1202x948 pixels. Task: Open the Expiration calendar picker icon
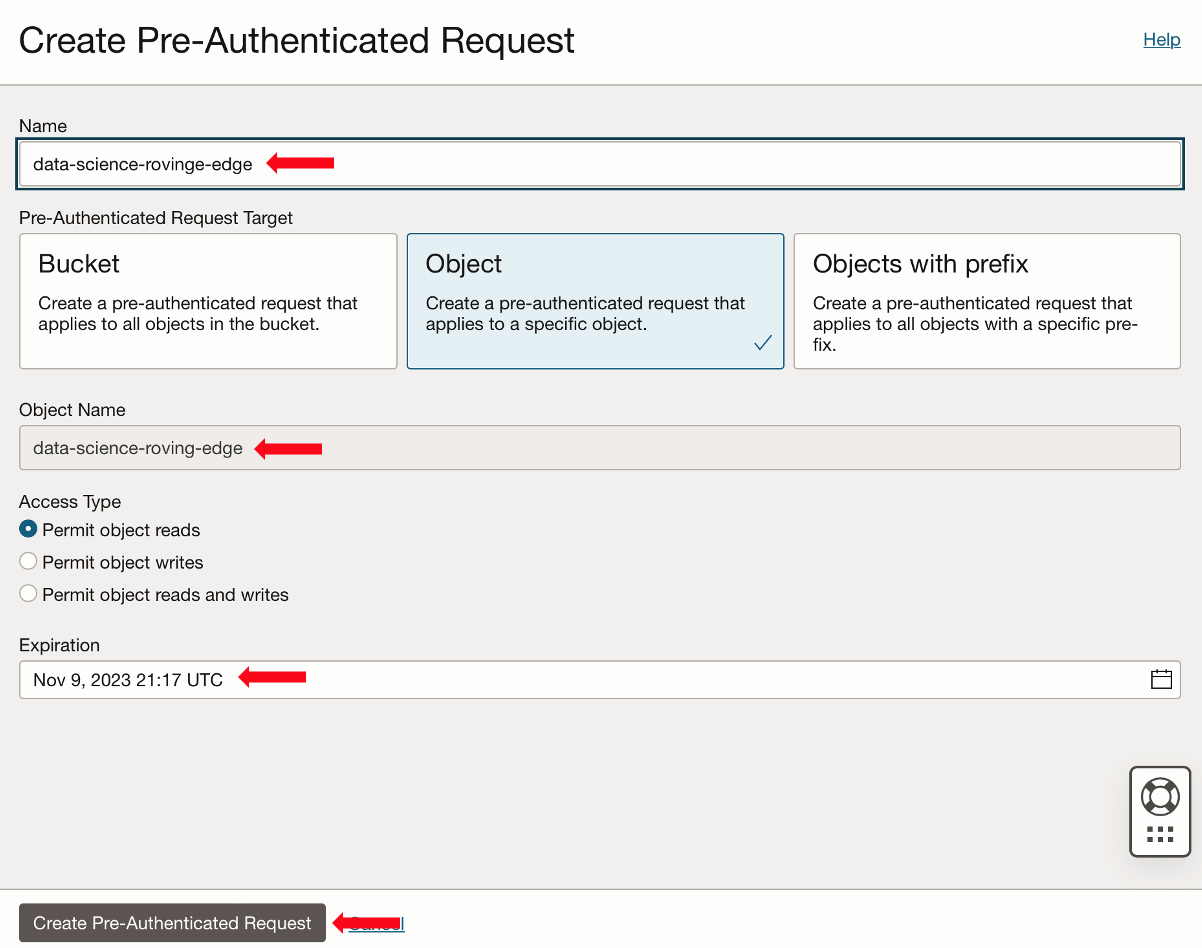pos(1161,679)
